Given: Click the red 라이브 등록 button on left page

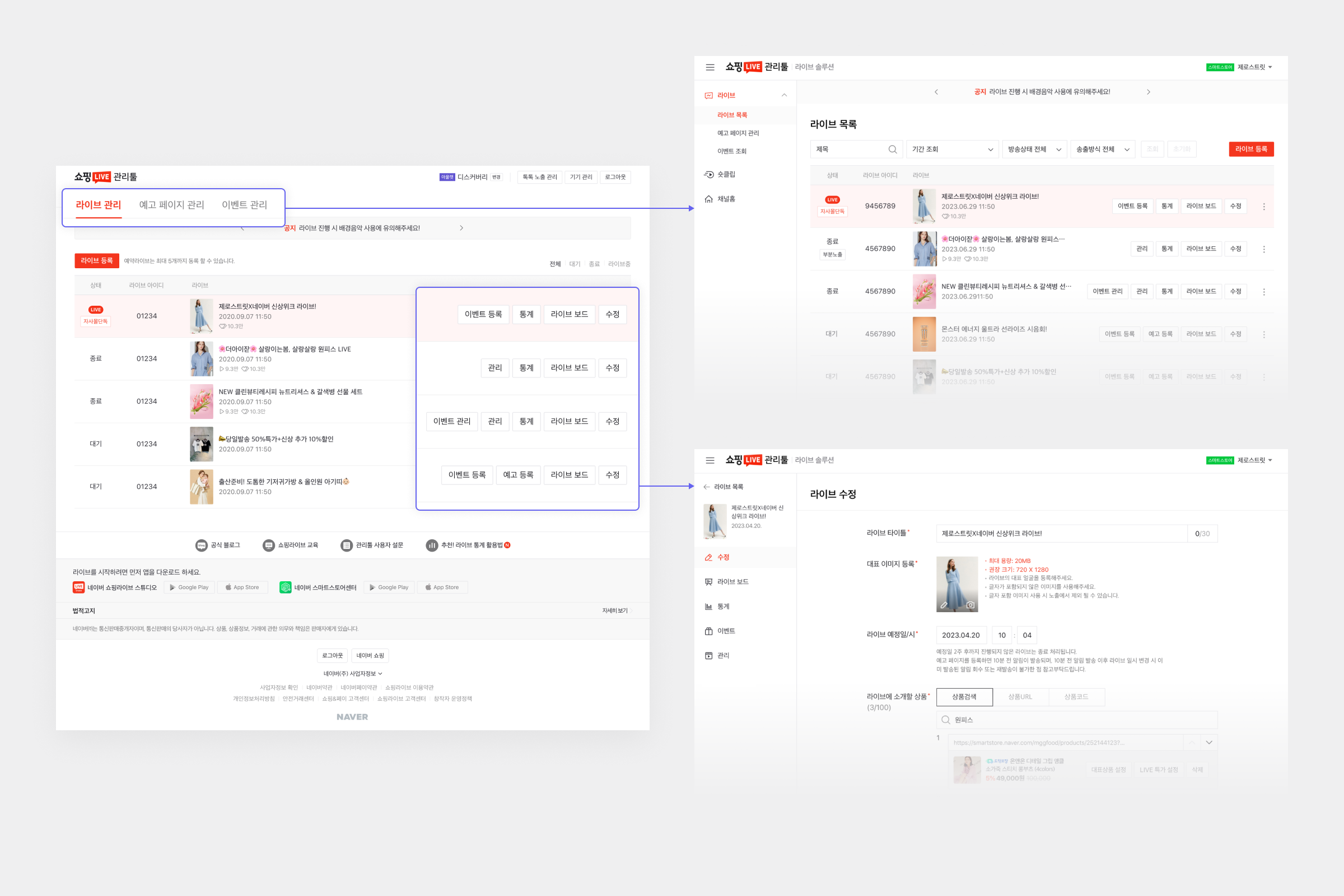Looking at the screenshot, I should tap(96, 260).
